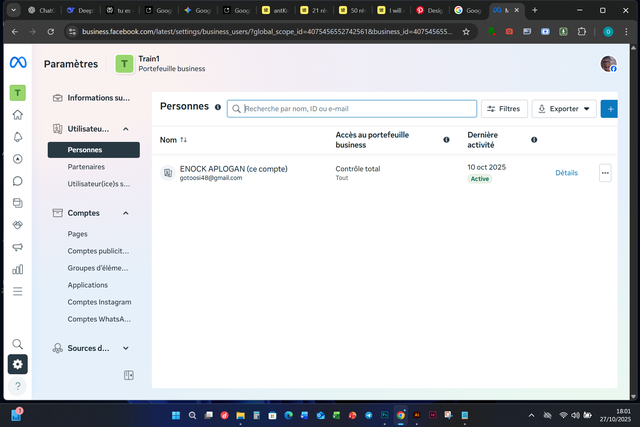
Task: Open the Home icon in left rail
Action: 17,115
